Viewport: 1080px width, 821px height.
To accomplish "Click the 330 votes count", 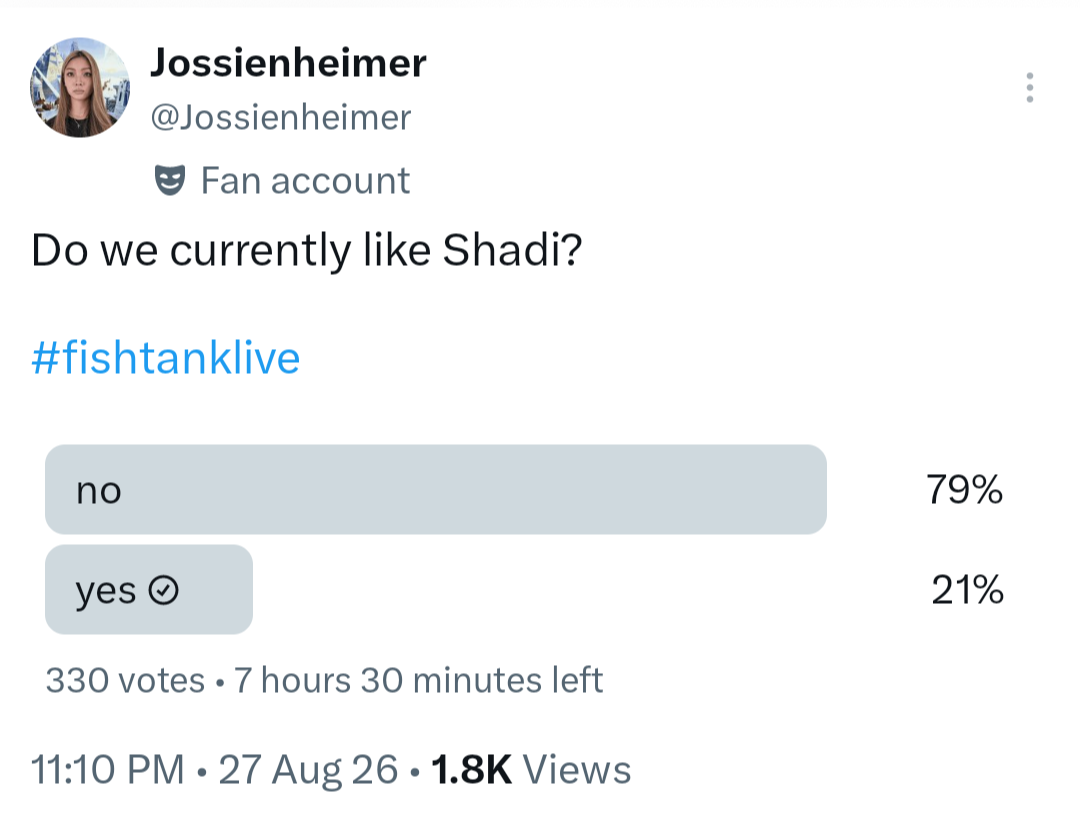I will [125, 680].
